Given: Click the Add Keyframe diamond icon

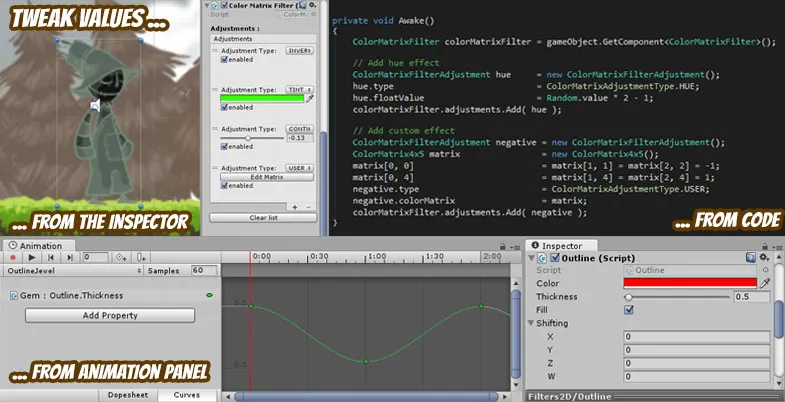Looking at the screenshot, I should click(x=121, y=257).
